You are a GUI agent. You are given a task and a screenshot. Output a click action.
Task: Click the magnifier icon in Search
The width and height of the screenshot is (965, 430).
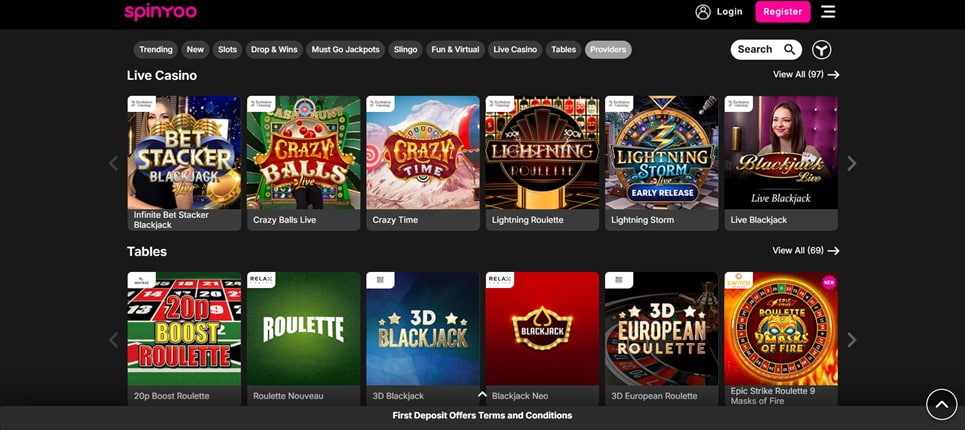coord(789,49)
